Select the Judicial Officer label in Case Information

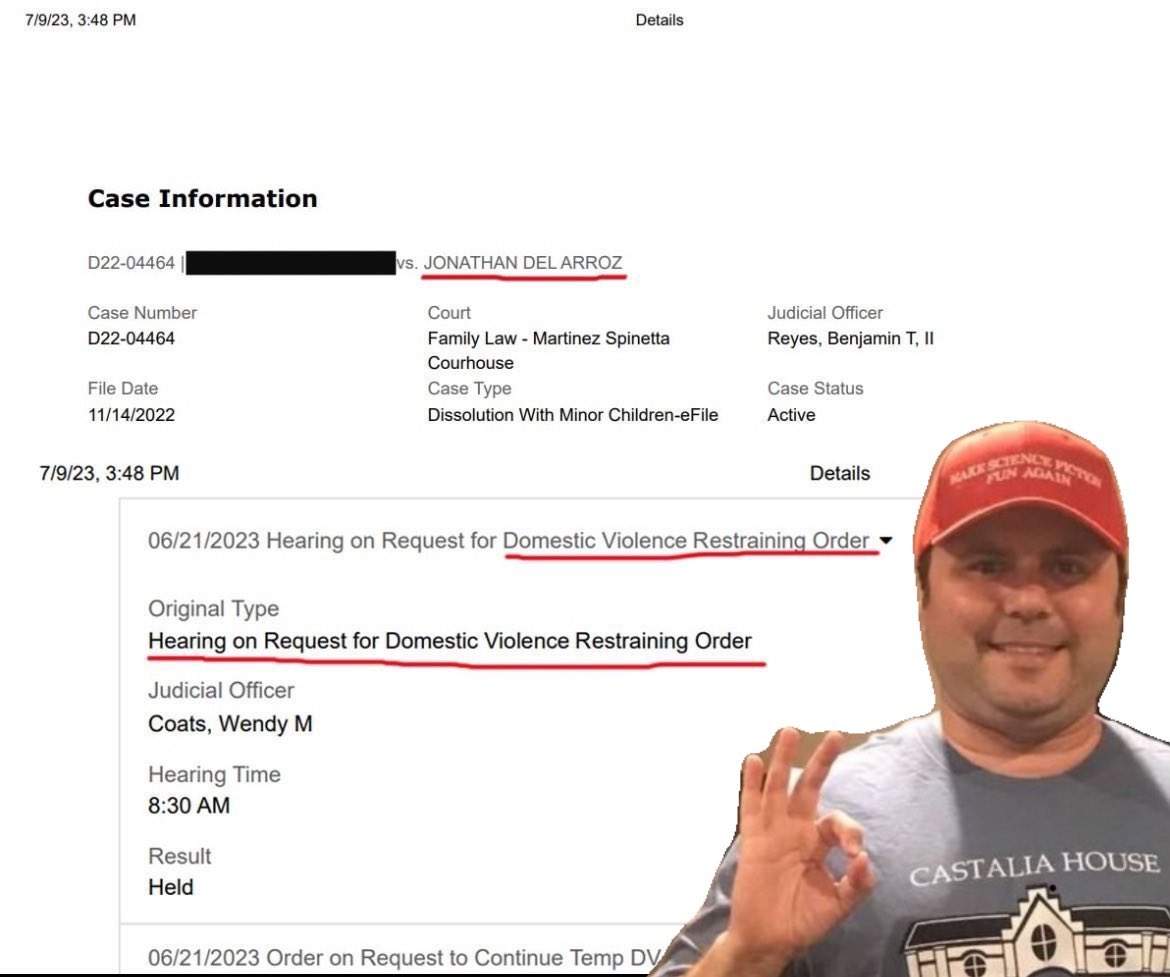click(x=825, y=313)
